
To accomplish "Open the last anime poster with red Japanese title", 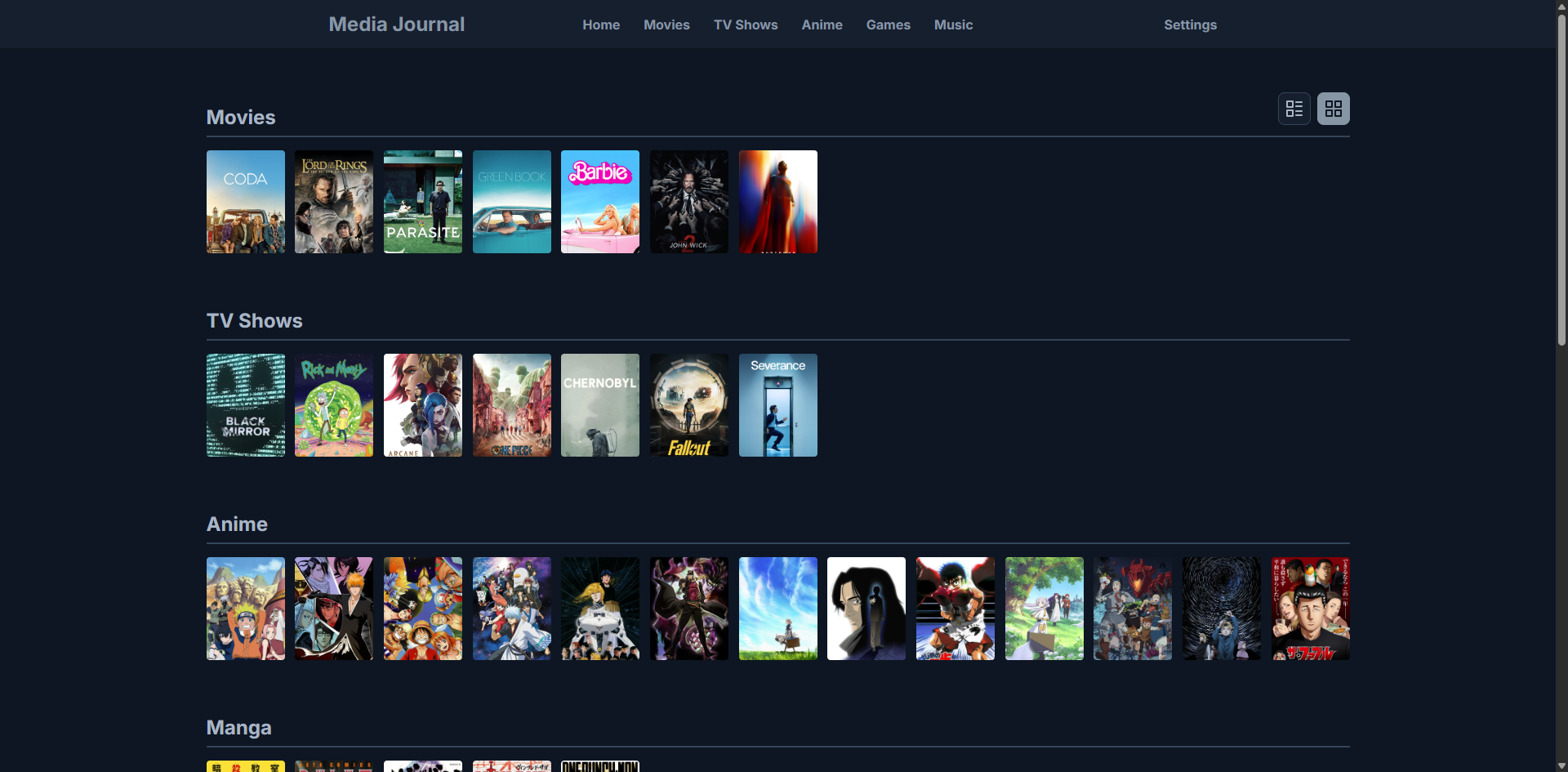I will [x=1311, y=609].
